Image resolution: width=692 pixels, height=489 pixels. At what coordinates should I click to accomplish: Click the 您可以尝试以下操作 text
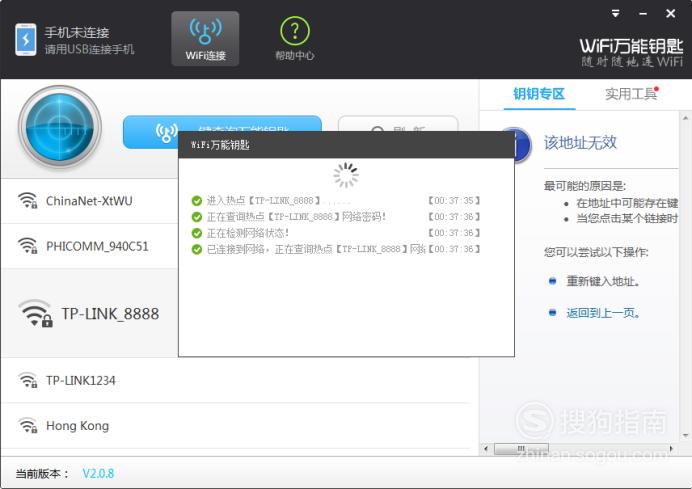(596, 252)
